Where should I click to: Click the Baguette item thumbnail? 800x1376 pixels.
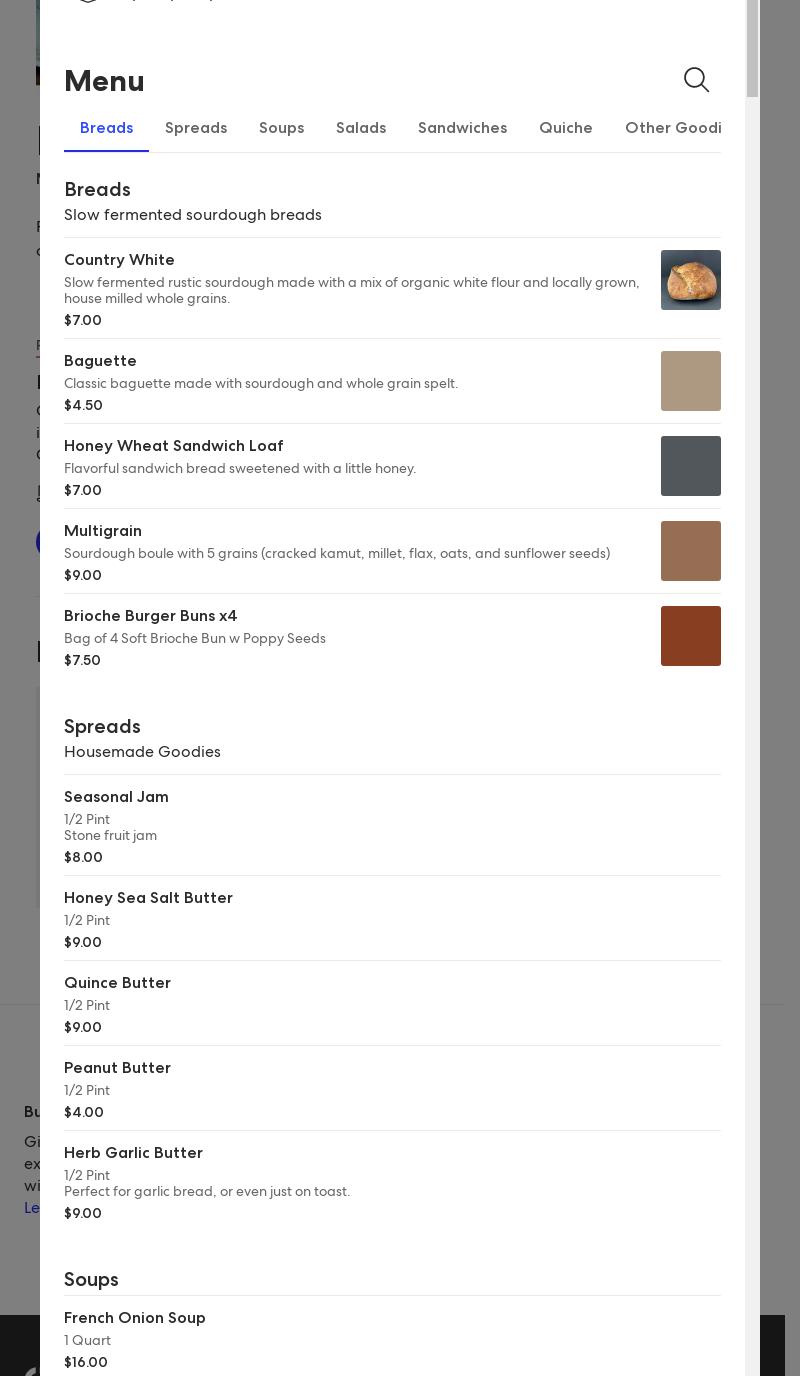(x=691, y=381)
